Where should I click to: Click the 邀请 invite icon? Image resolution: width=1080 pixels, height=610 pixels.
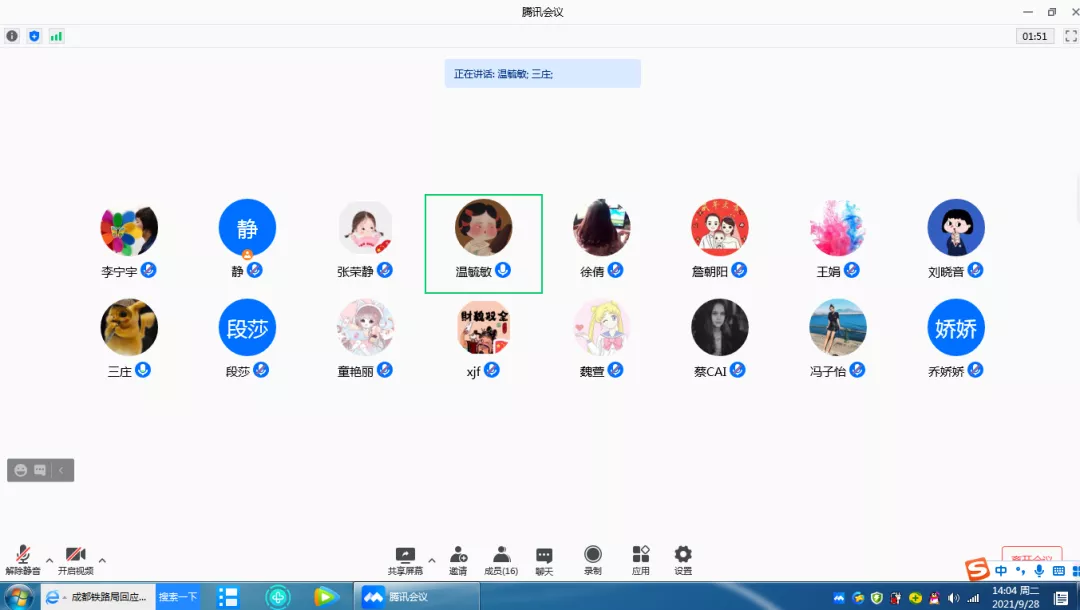(x=458, y=559)
